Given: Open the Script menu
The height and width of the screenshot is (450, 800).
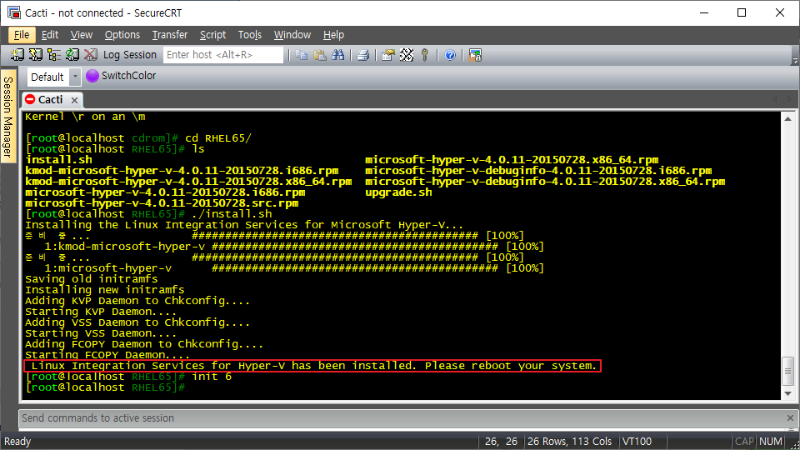Looking at the screenshot, I should click(212, 35).
